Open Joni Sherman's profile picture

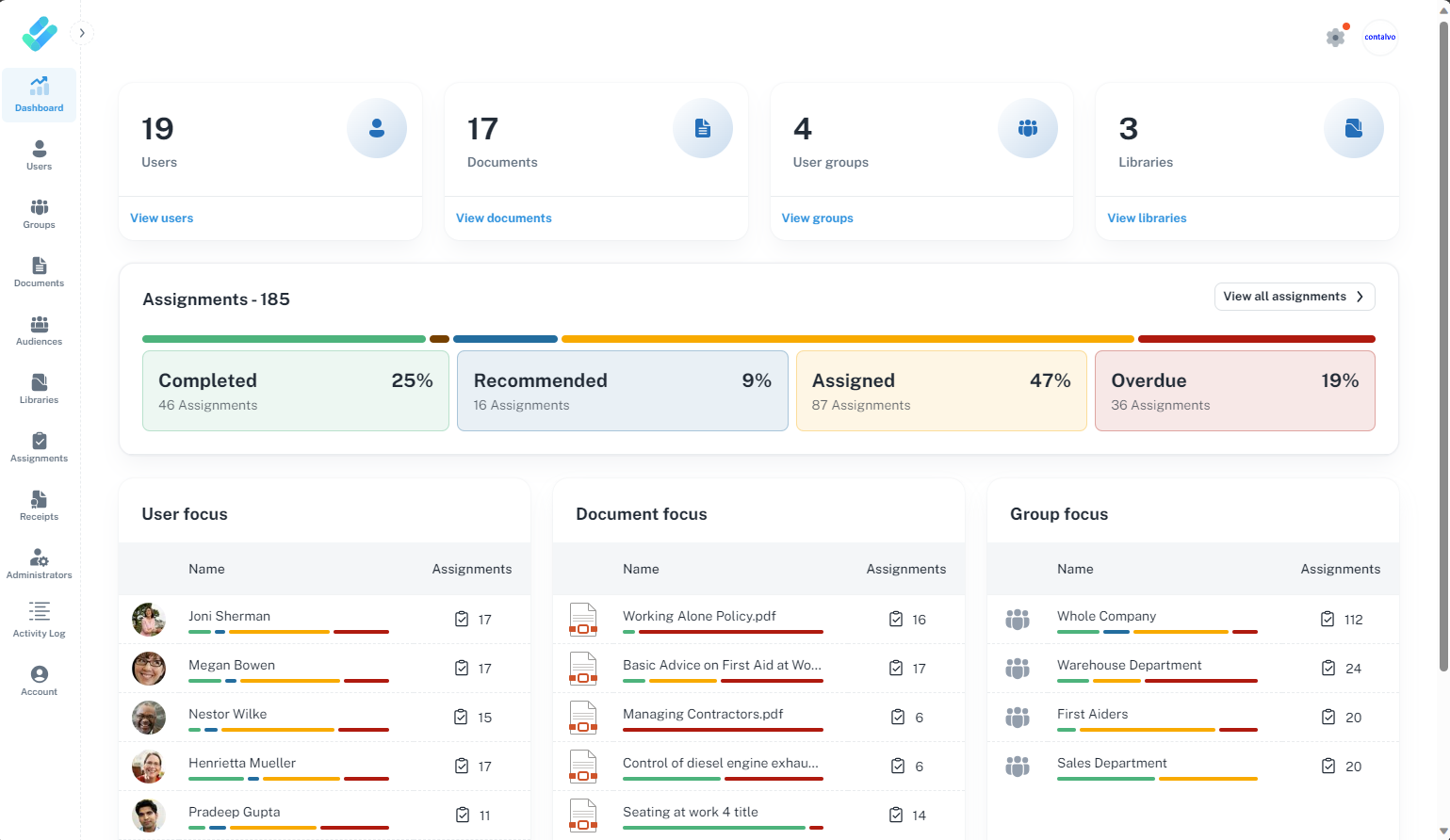(x=149, y=620)
